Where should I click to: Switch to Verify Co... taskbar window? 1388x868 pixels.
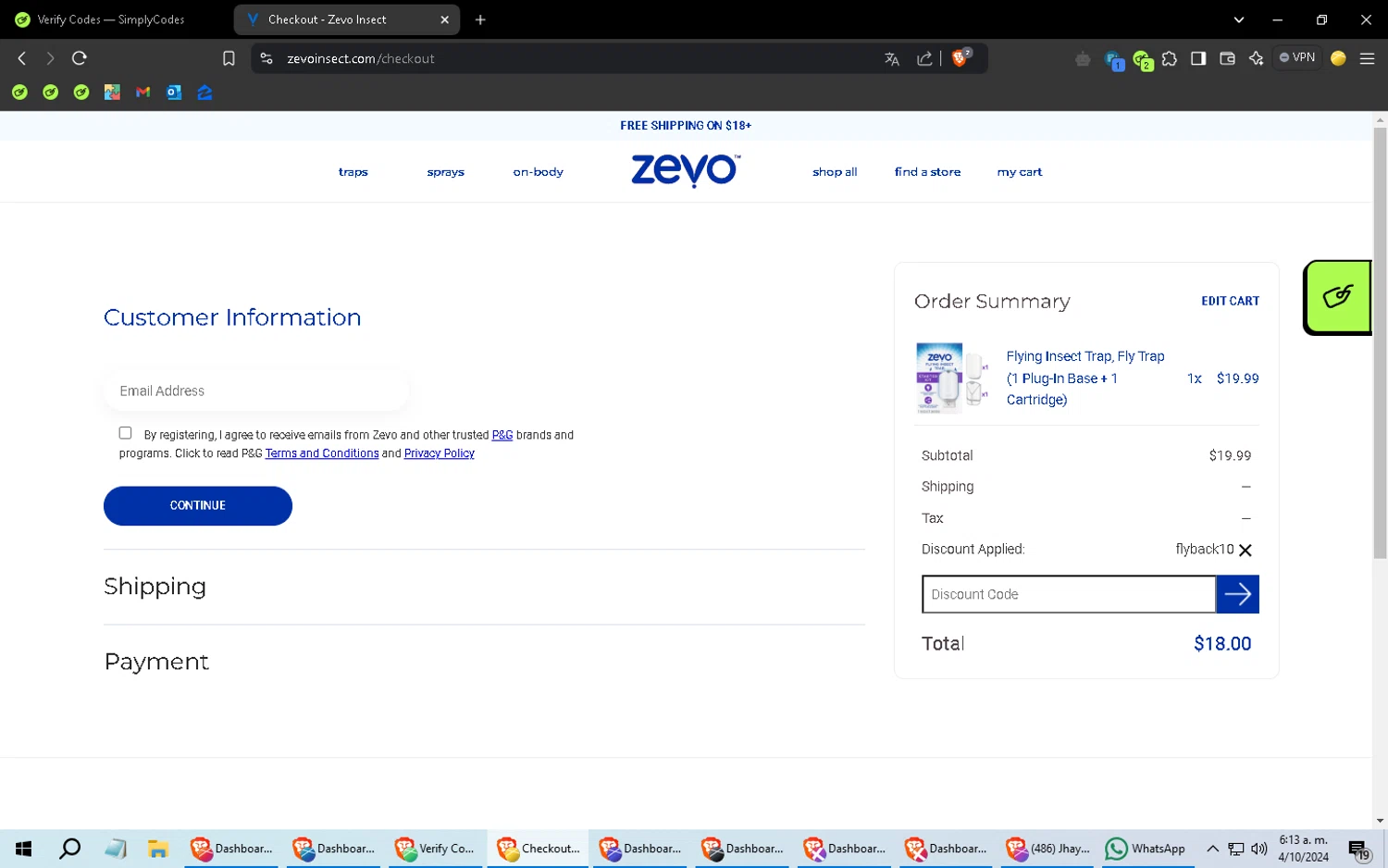435,849
